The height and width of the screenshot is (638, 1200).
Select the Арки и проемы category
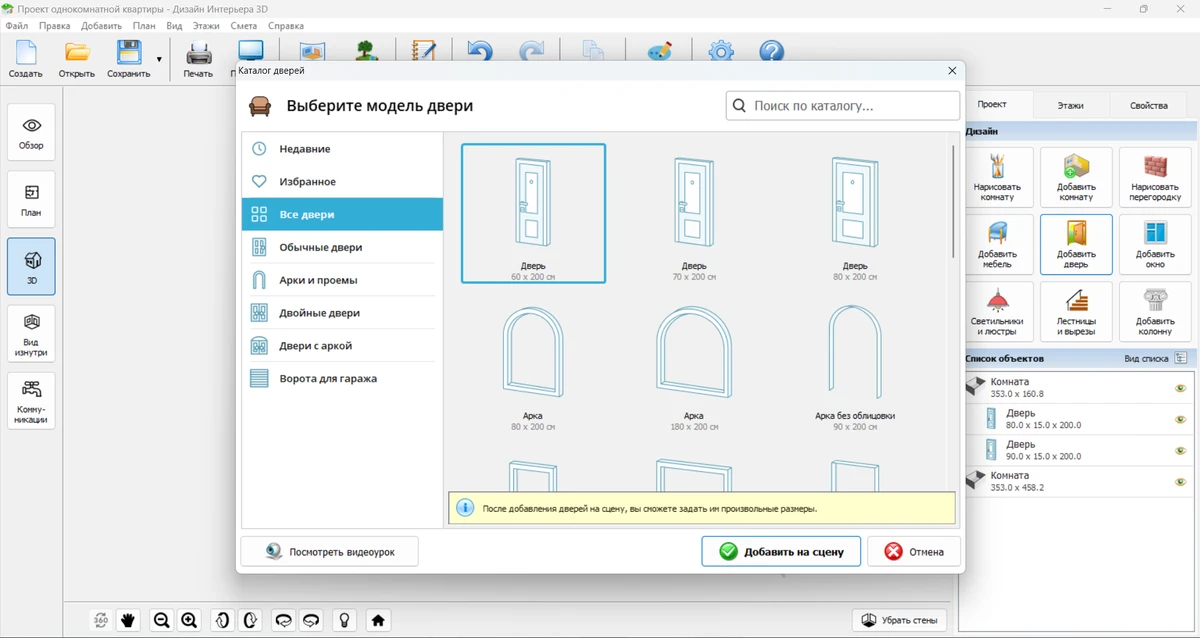coord(342,280)
